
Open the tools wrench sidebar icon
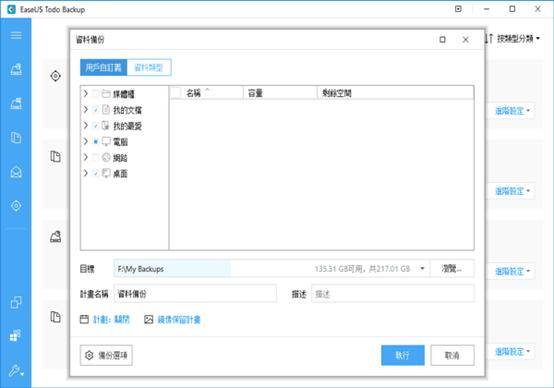[16, 370]
